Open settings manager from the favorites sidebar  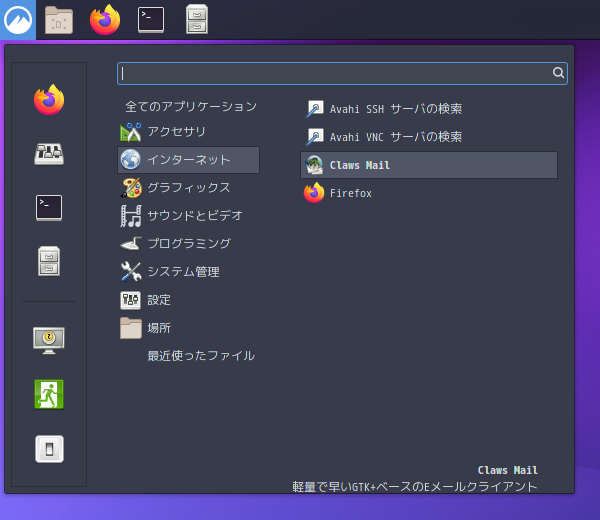pos(49,154)
